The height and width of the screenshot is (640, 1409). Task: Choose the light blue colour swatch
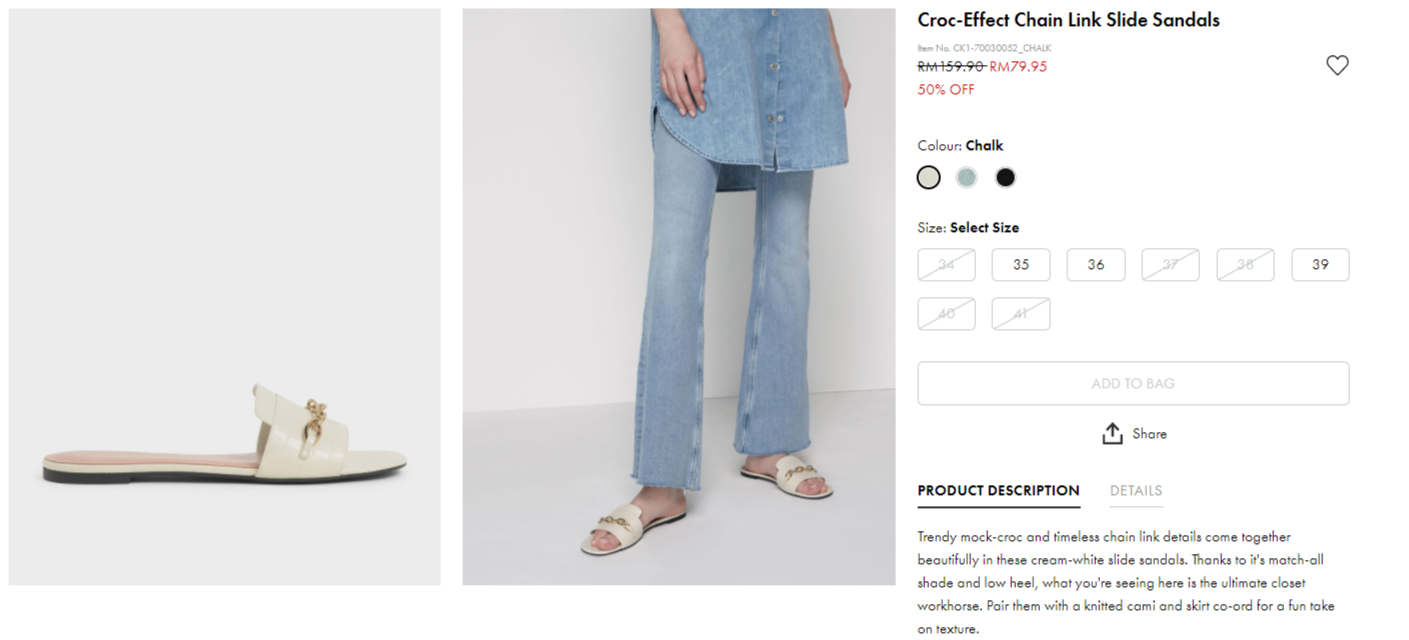click(x=966, y=178)
